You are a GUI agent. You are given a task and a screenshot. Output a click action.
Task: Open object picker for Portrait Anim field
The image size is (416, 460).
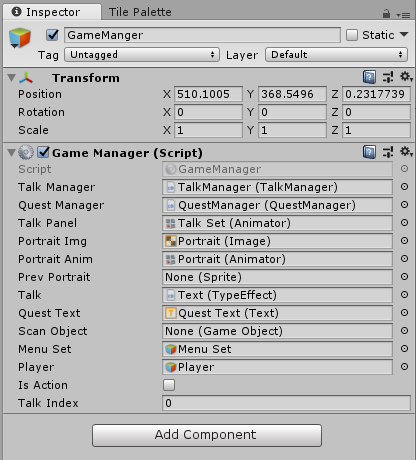404,259
